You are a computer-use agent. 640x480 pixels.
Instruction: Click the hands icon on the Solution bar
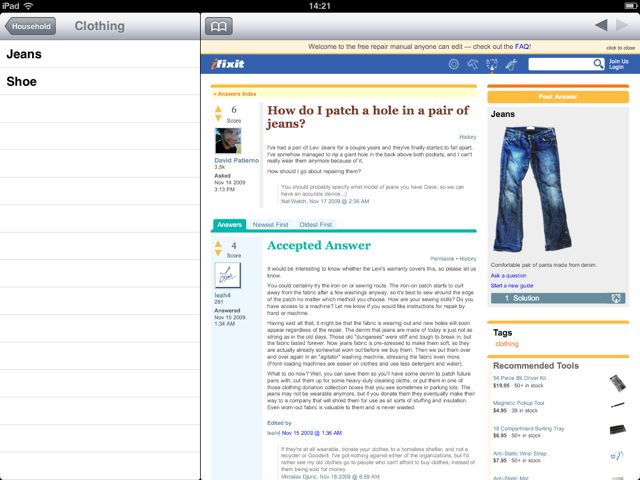616,298
